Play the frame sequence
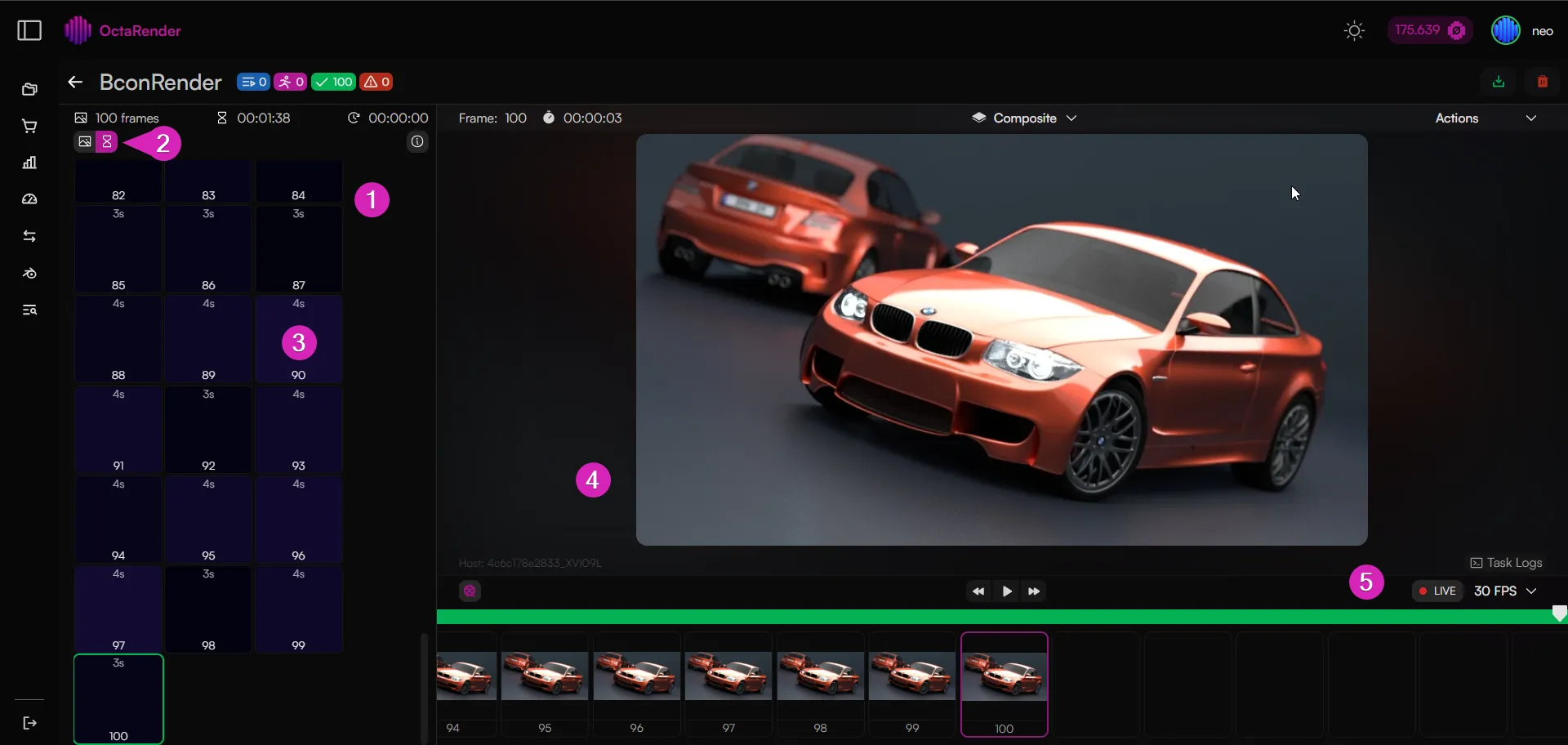 1007,591
